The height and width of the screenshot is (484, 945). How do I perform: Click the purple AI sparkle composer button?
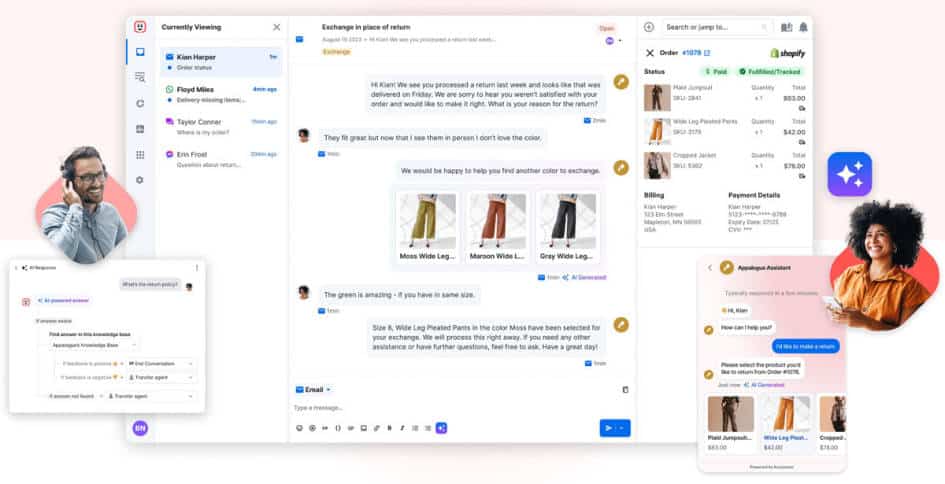(x=441, y=428)
